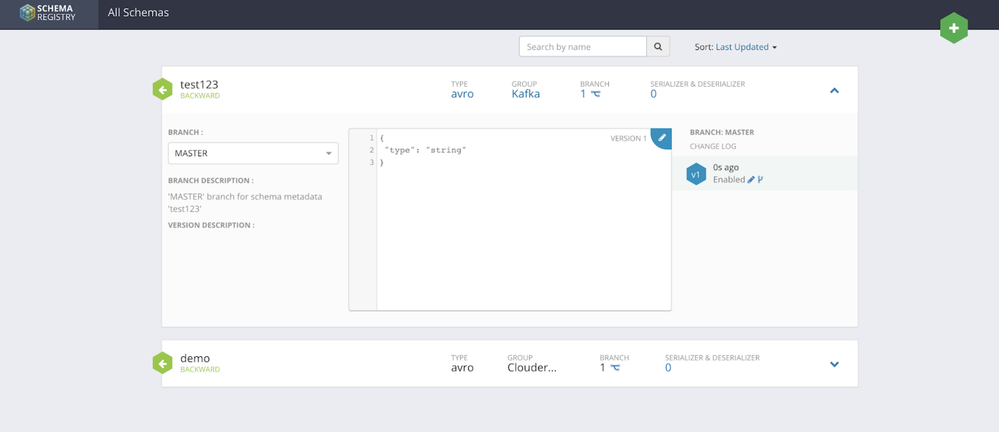Viewport: 999px width, 432px height.
Task: Click the BRANCH: MASTER heading
Action: (x=722, y=133)
